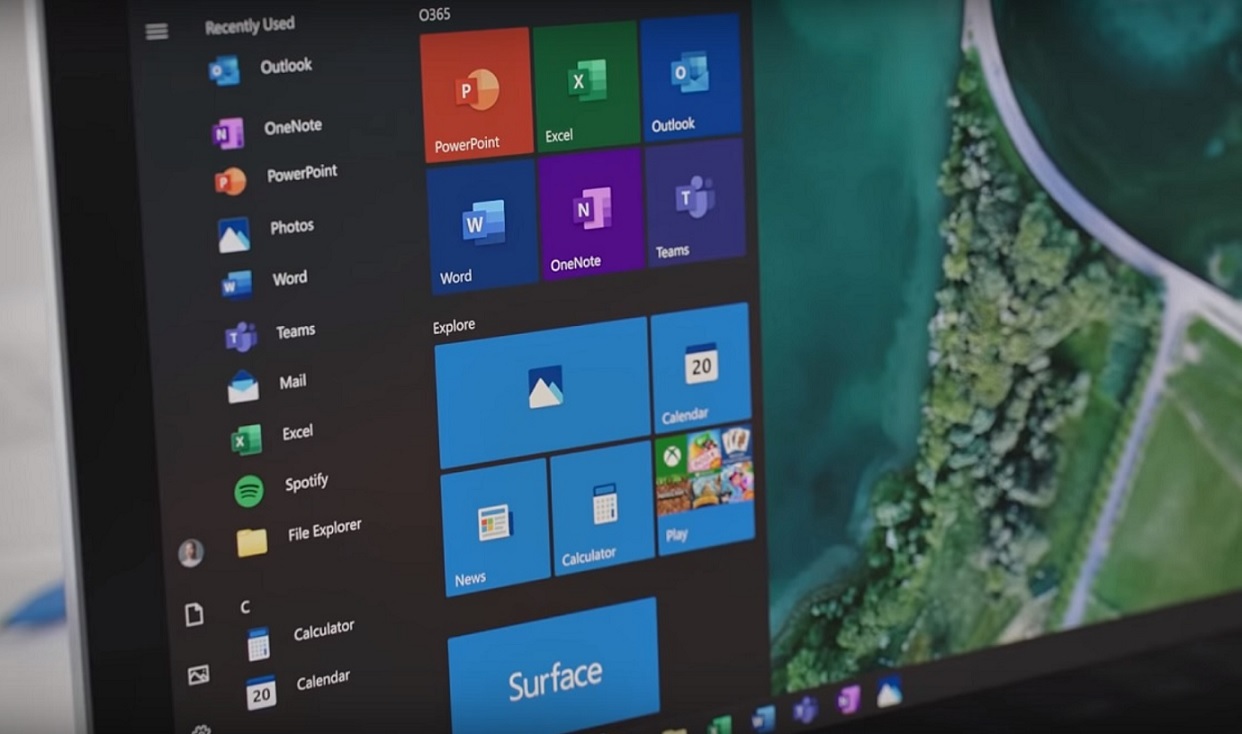Open OneNote in the Recently Used list
The width and height of the screenshot is (1242, 734).
tap(268, 129)
